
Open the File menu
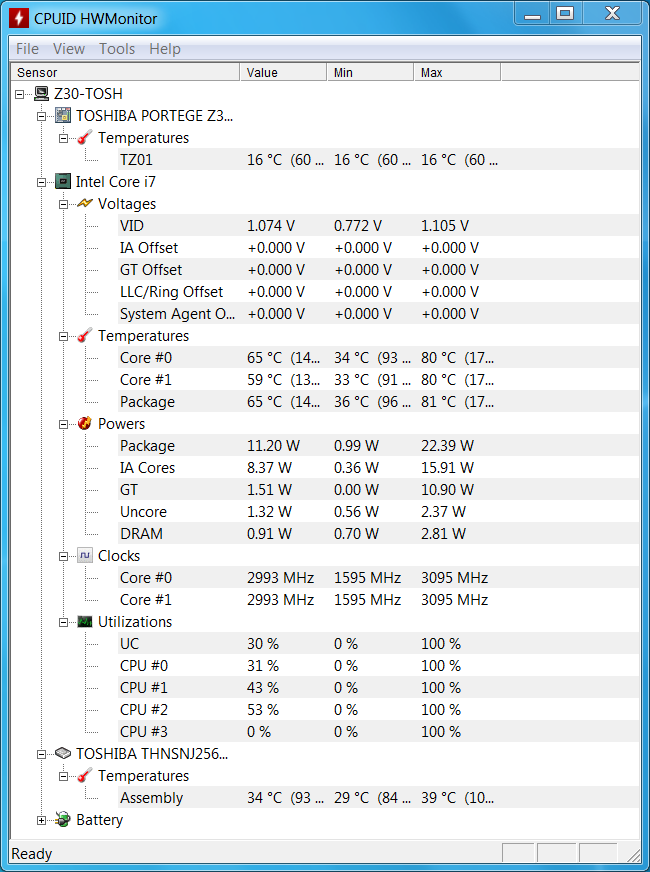(27, 49)
